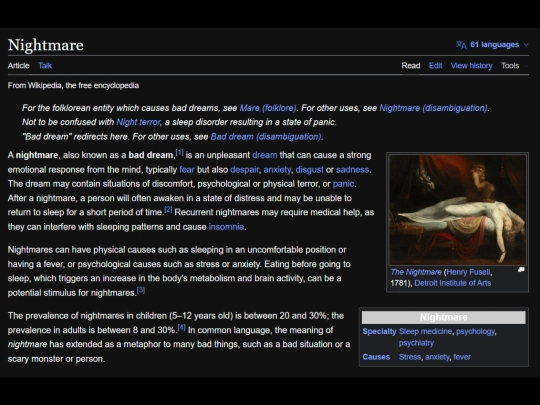Screen dimensions: 540x405
Task: Click the enlarge image icon in caption
Action: click(x=521, y=270)
